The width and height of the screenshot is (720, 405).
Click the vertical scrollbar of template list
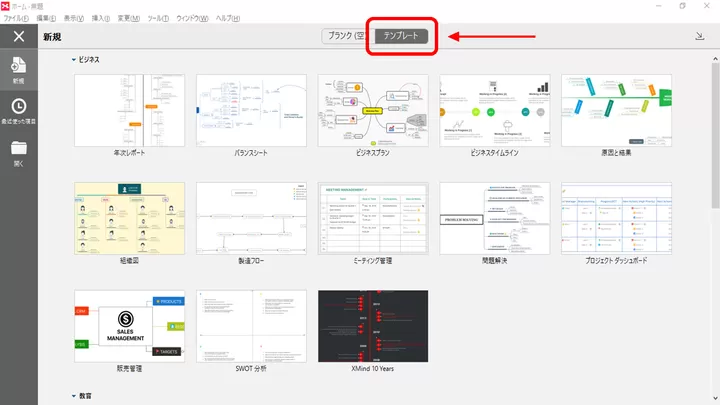click(714, 150)
